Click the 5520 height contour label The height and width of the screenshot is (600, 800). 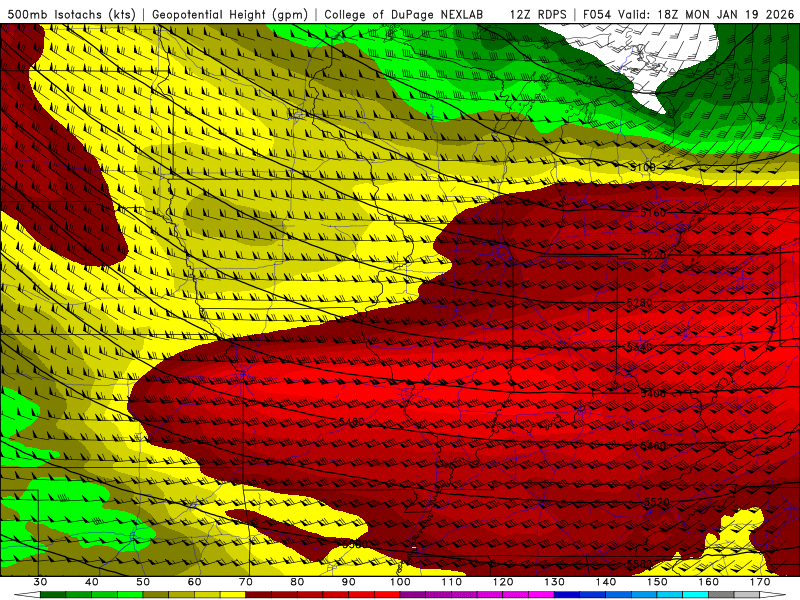pos(657,502)
